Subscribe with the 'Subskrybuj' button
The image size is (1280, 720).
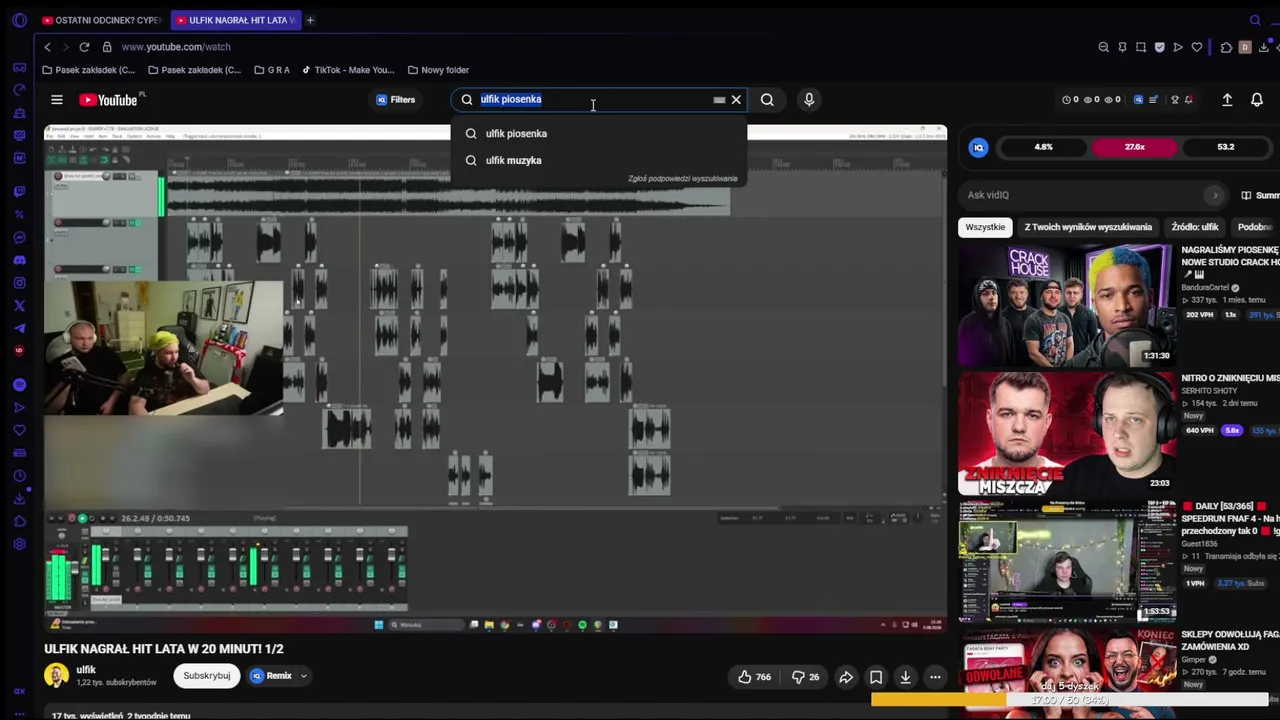coord(207,676)
